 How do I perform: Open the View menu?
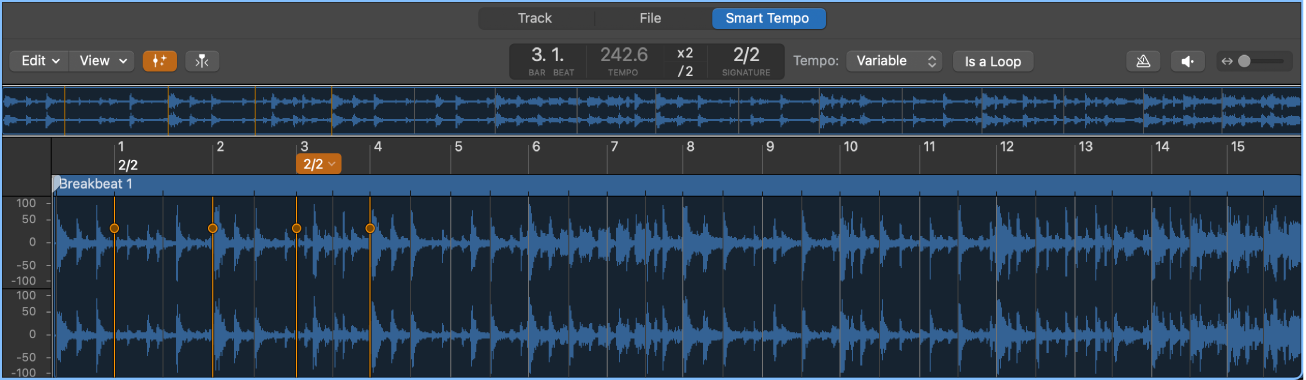tap(104, 61)
